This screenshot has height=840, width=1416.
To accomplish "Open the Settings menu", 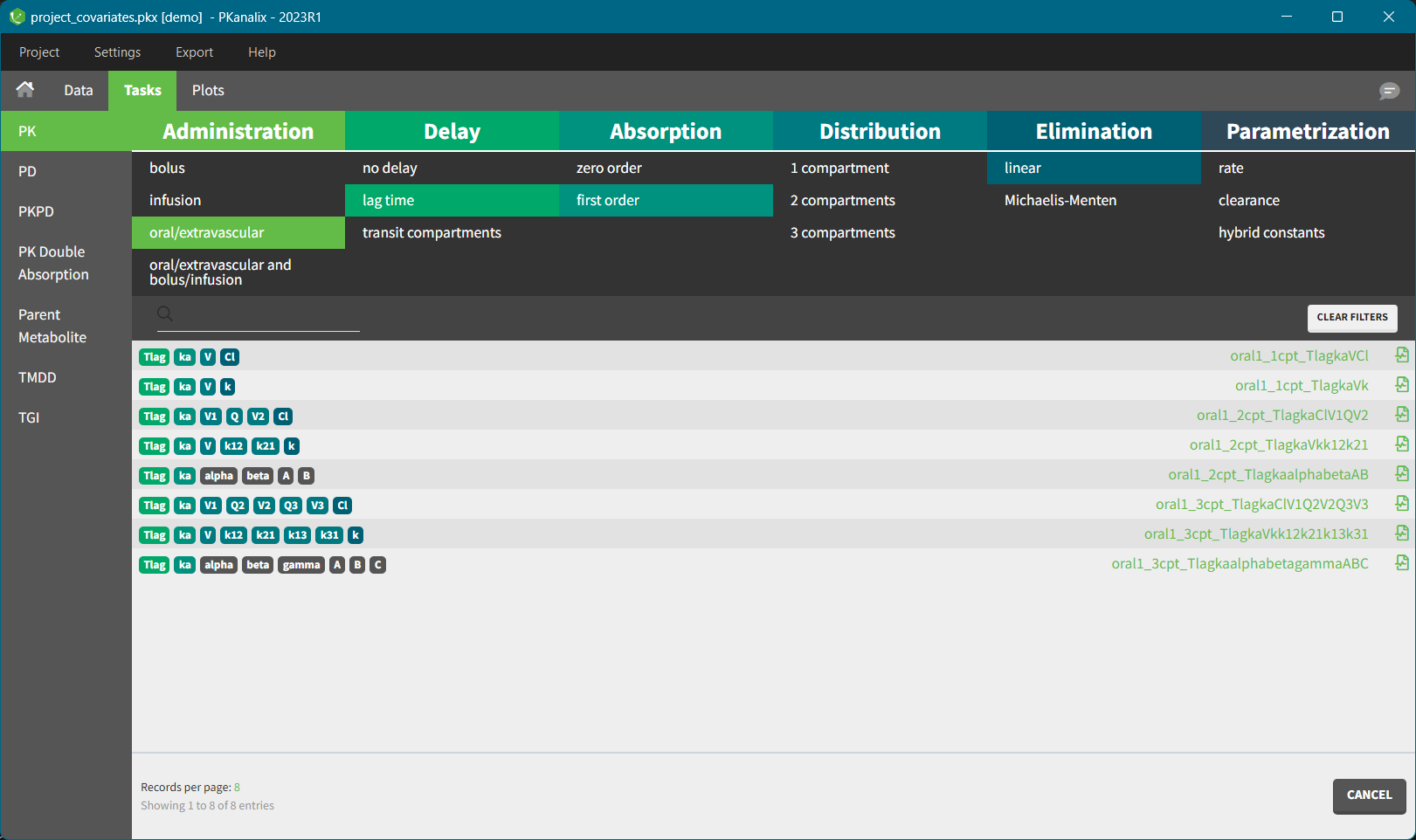I will pyautogui.click(x=117, y=52).
